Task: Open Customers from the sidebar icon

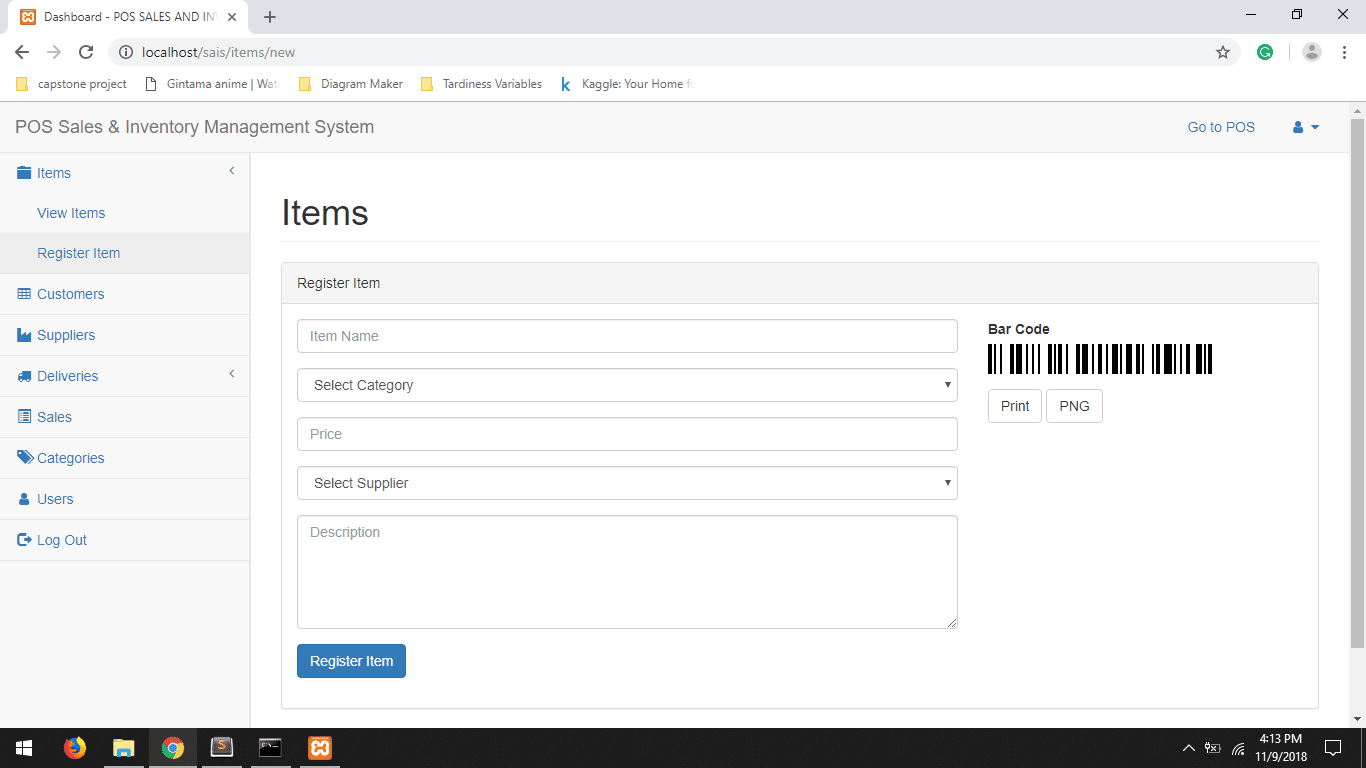Action: click(23, 294)
